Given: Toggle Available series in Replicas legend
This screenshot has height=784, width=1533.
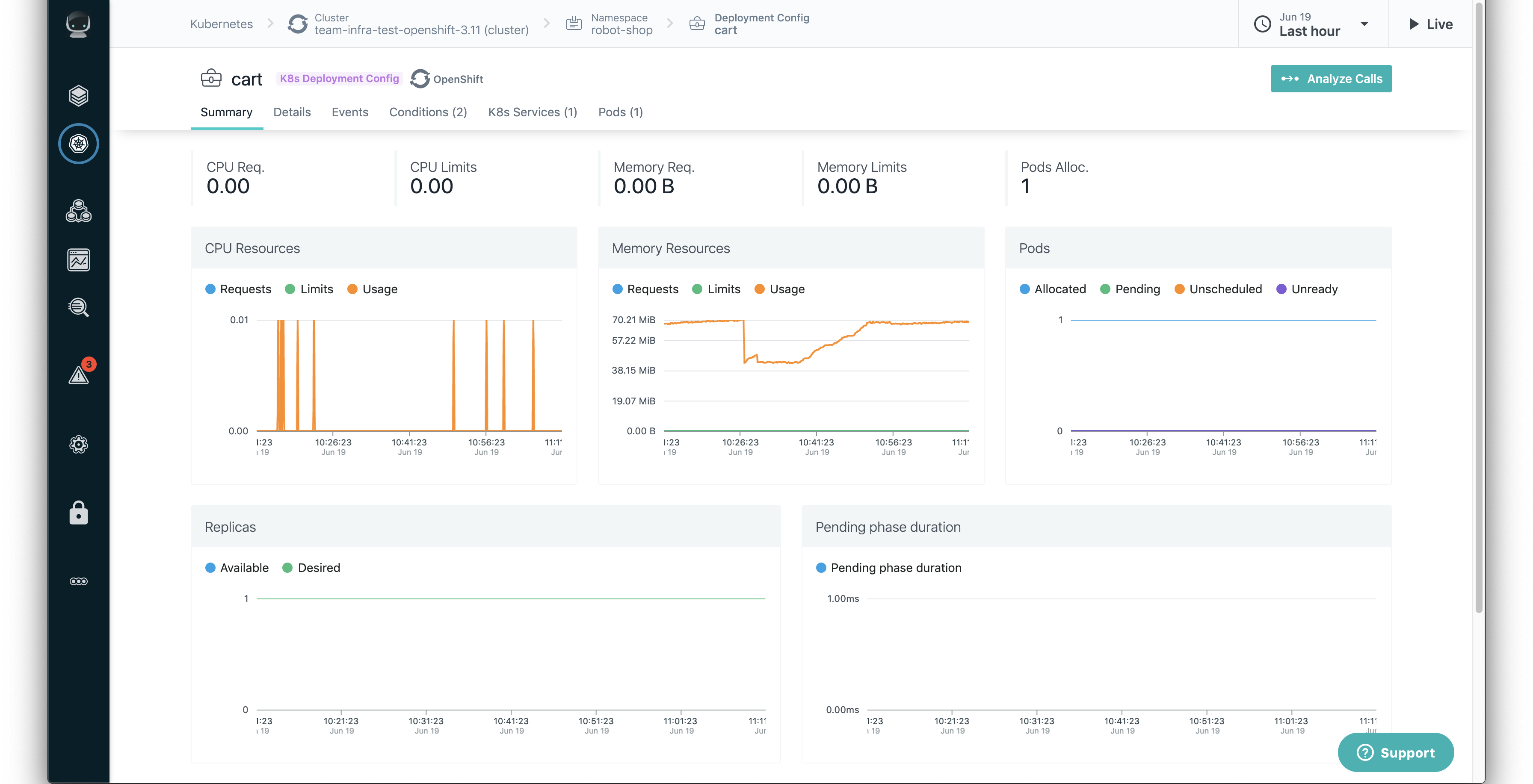Looking at the screenshot, I should [x=237, y=567].
